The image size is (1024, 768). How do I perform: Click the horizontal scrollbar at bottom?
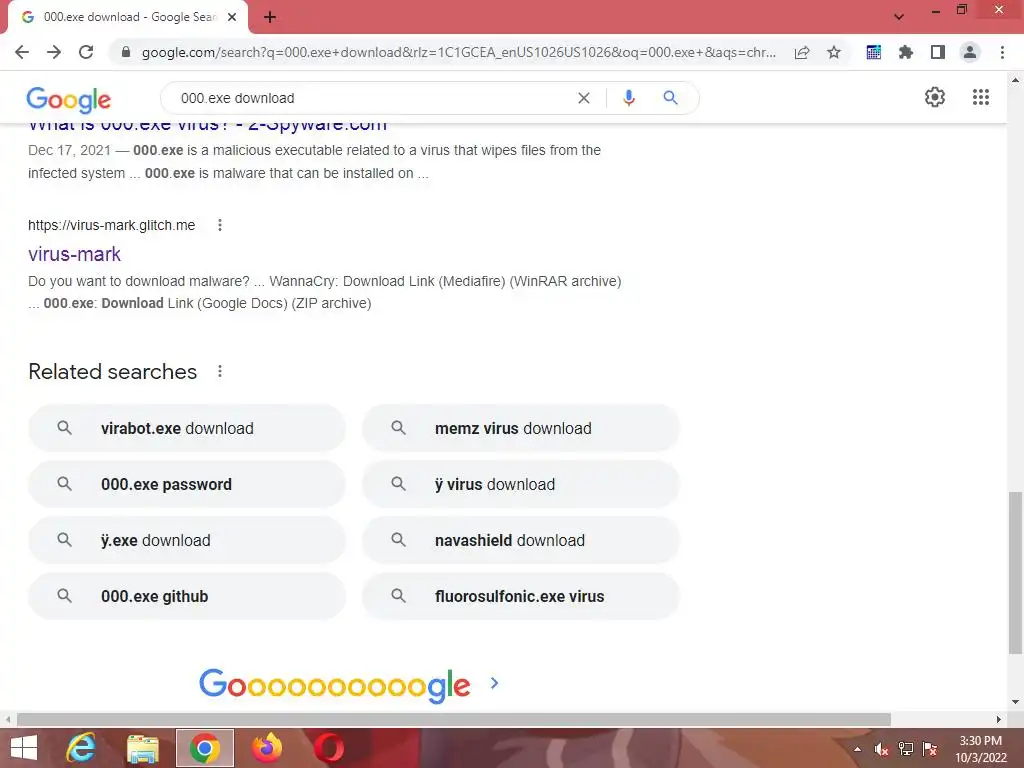click(454, 719)
